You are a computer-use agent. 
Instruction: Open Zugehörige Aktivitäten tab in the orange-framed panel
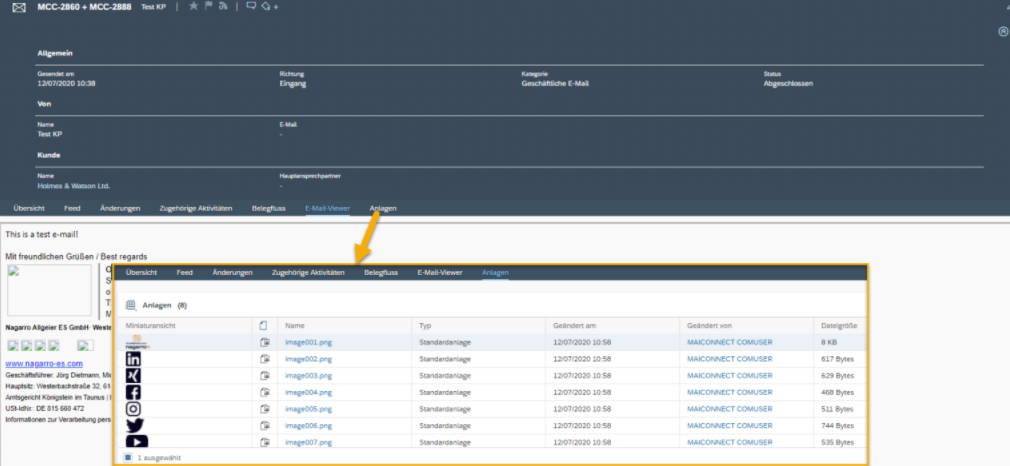pyautogui.click(x=308, y=272)
